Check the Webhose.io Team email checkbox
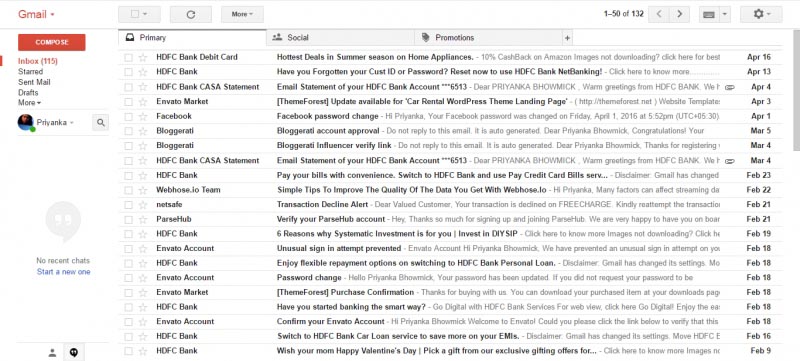This screenshot has height=361, width=800. tap(128, 190)
